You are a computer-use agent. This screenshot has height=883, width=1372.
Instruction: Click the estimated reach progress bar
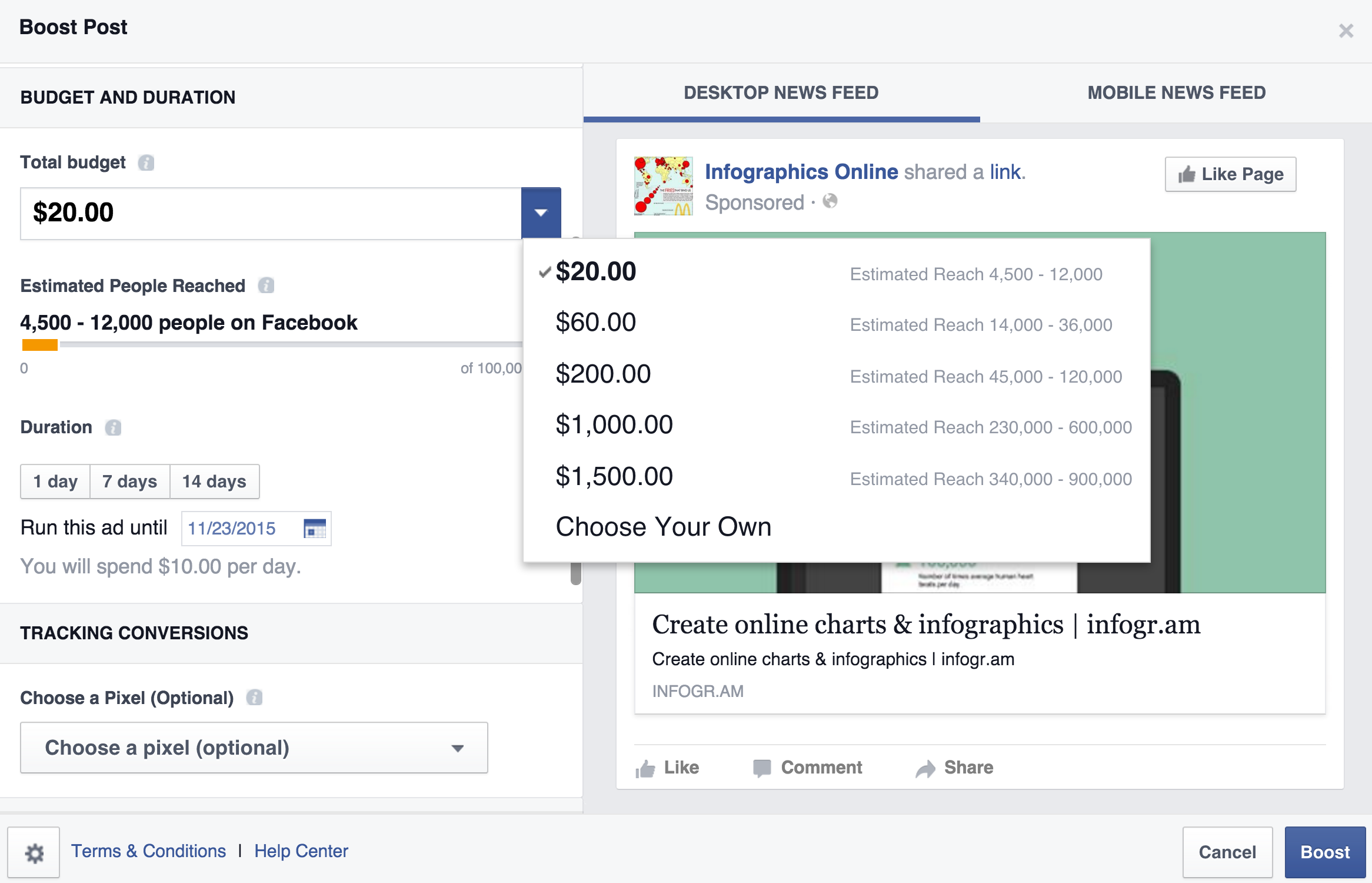tap(272, 345)
